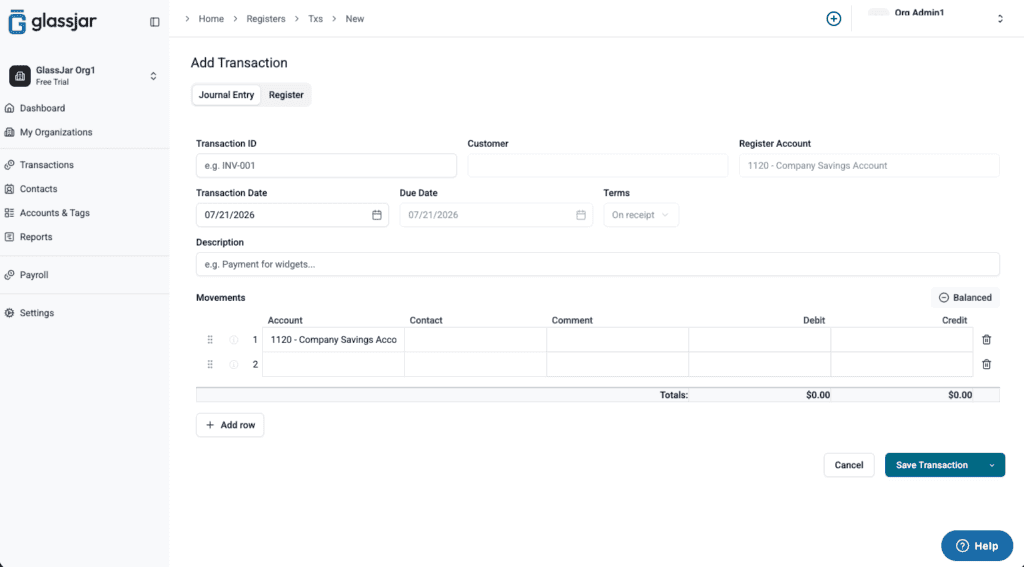This screenshot has width=1024, height=567.
Task: Click the row 1 Contact cell
Action: click(x=475, y=340)
